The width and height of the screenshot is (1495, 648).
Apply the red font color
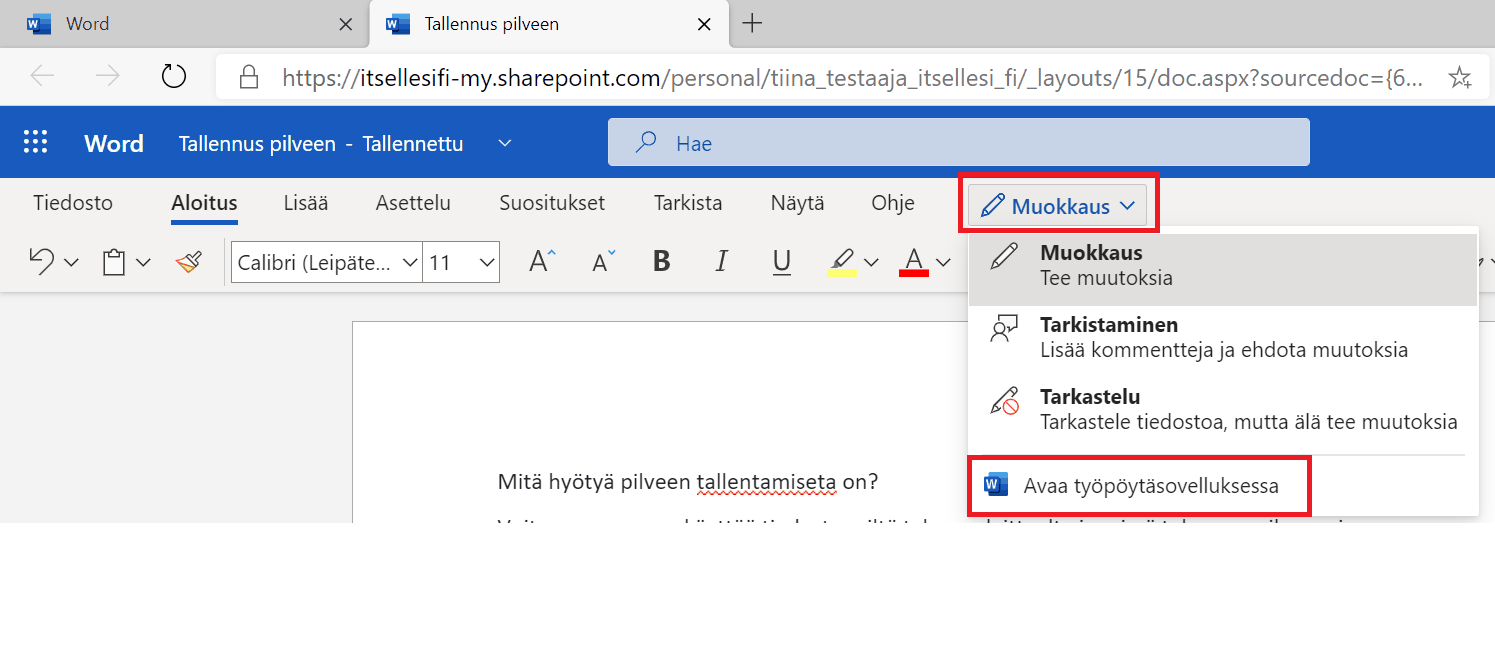(x=914, y=262)
